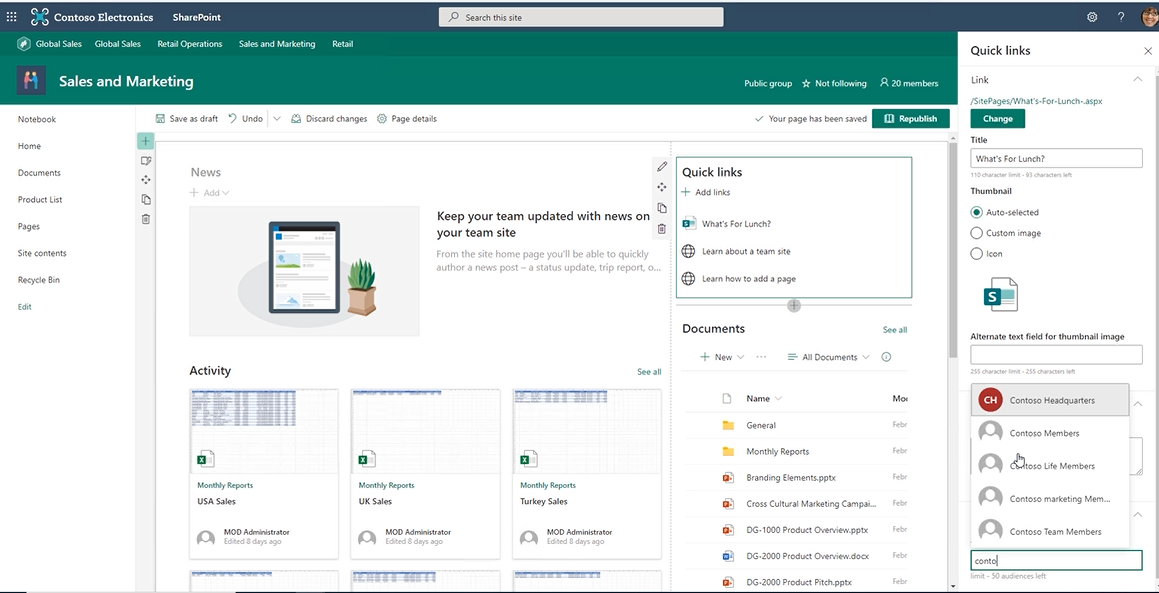Click the audience input containing conto
This screenshot has height=593, width=1159.
(1056, 560)
